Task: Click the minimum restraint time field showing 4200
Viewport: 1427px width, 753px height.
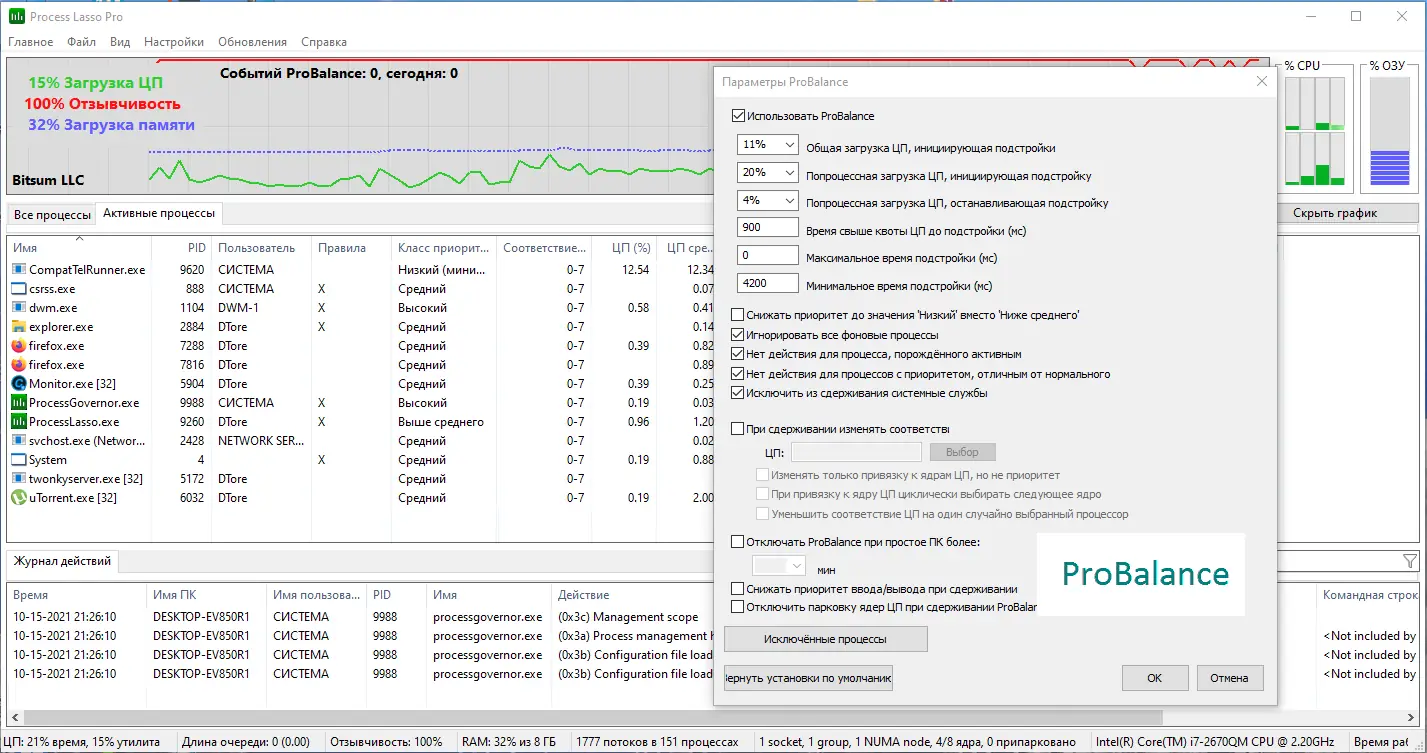Action: click(x=768, y=284)
